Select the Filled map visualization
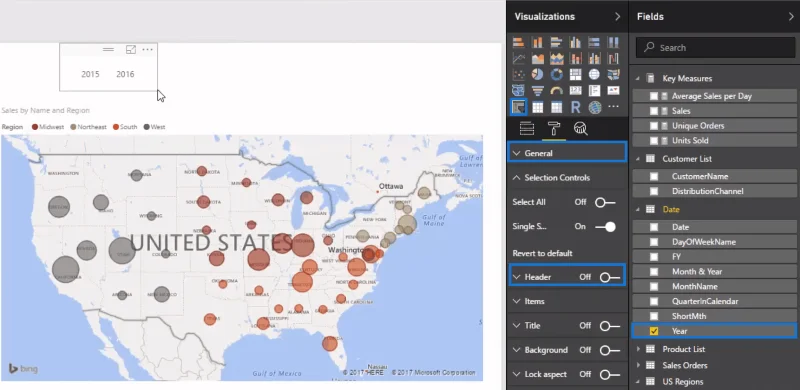This screenshot has height=390, width=800. pyautogui.click(x=613, y=75)
